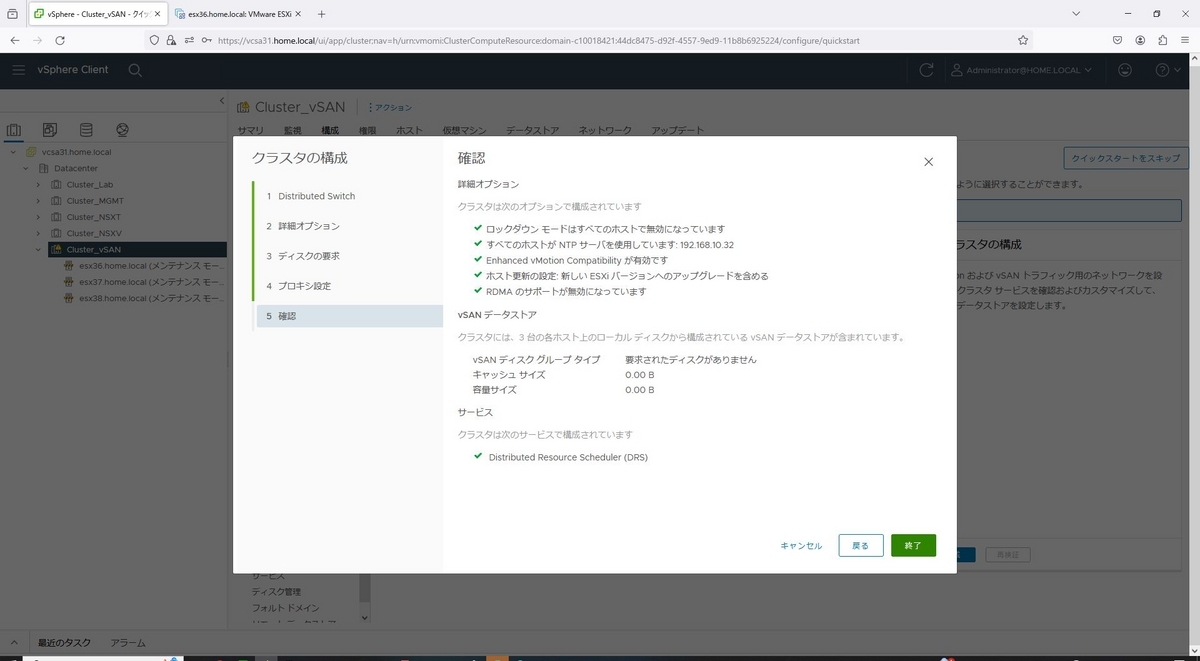Collapse the vcsa31.home.local tree node

(x=13, y=152)
